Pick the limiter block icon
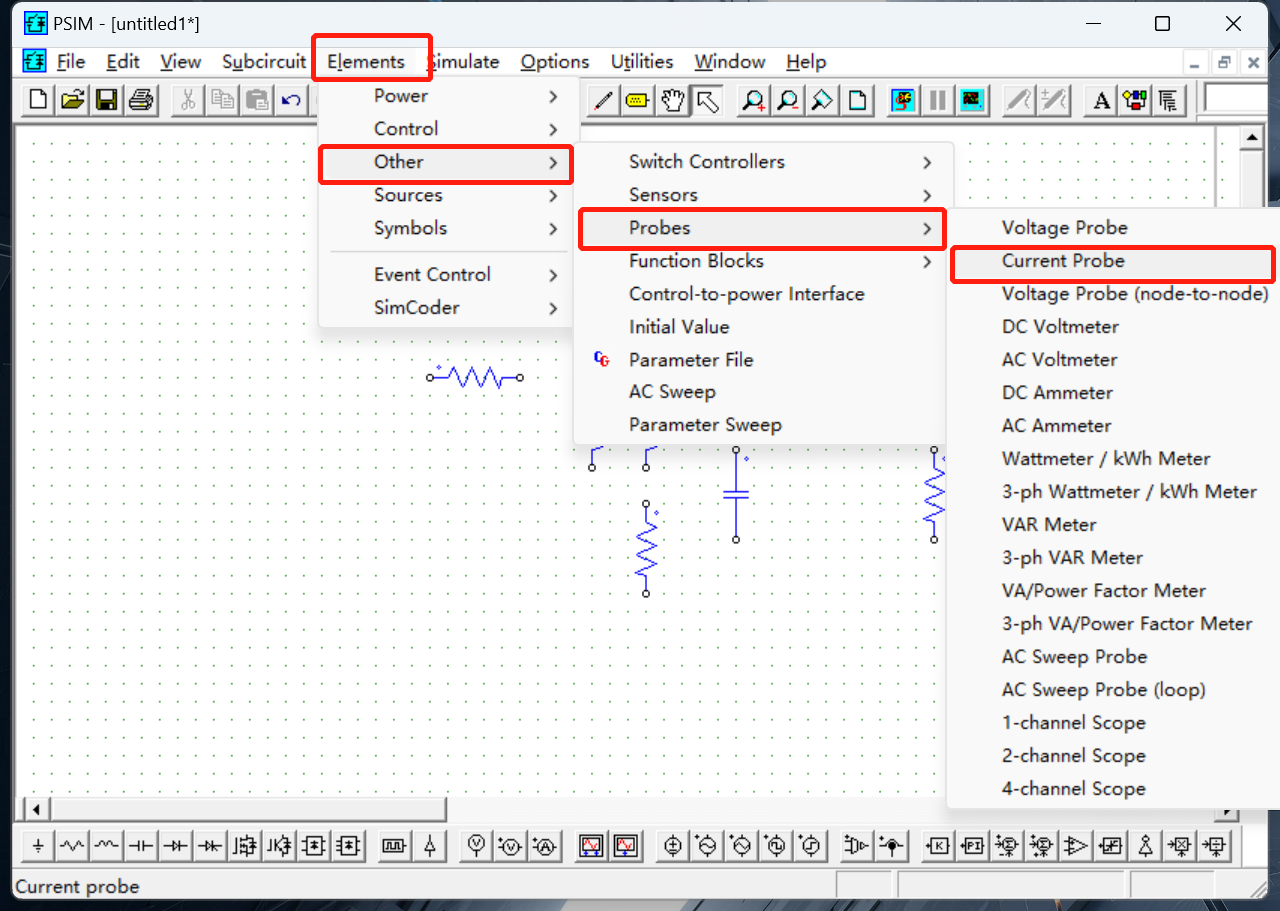Viewport: 1280px width, 911px height. 1110,846
